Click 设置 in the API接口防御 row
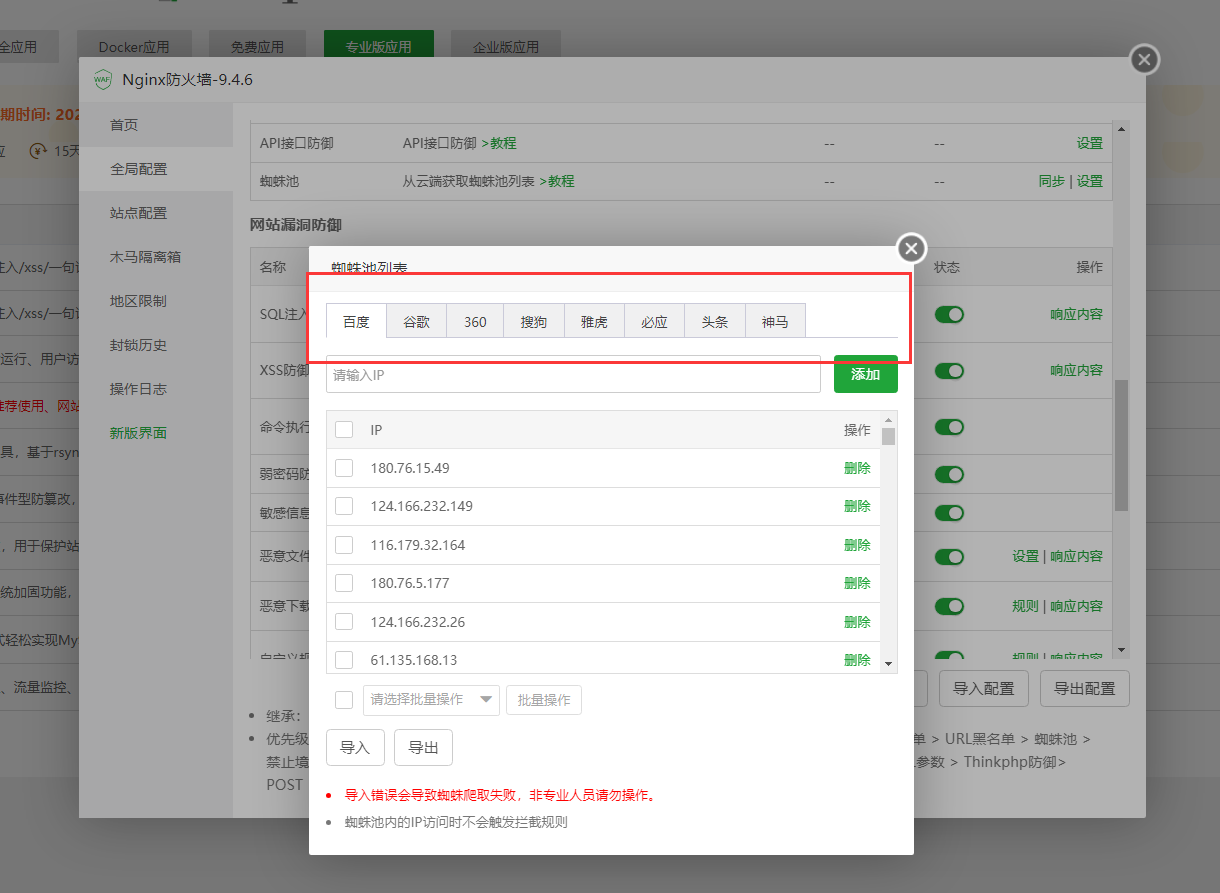Viewport: 1220px width, 893px height. click(1090, 143)
